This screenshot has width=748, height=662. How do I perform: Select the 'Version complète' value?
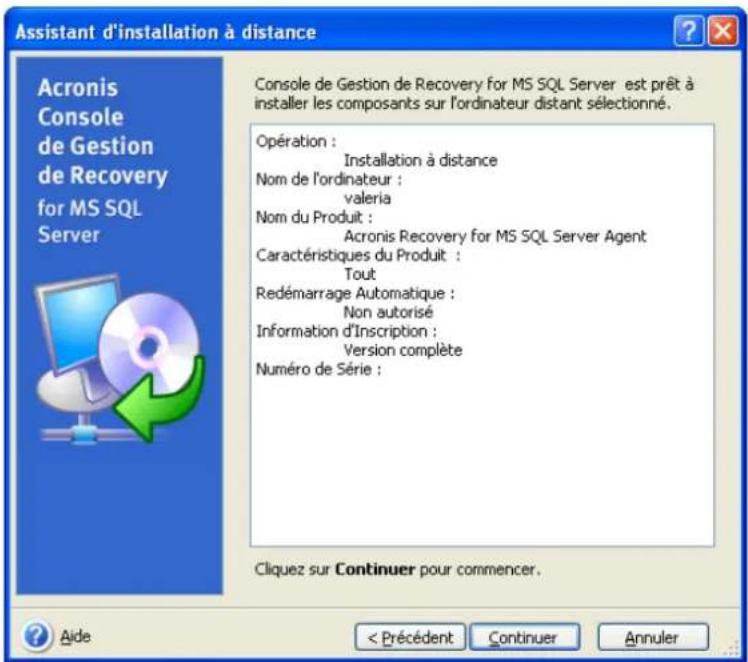[x=403, y=351]
